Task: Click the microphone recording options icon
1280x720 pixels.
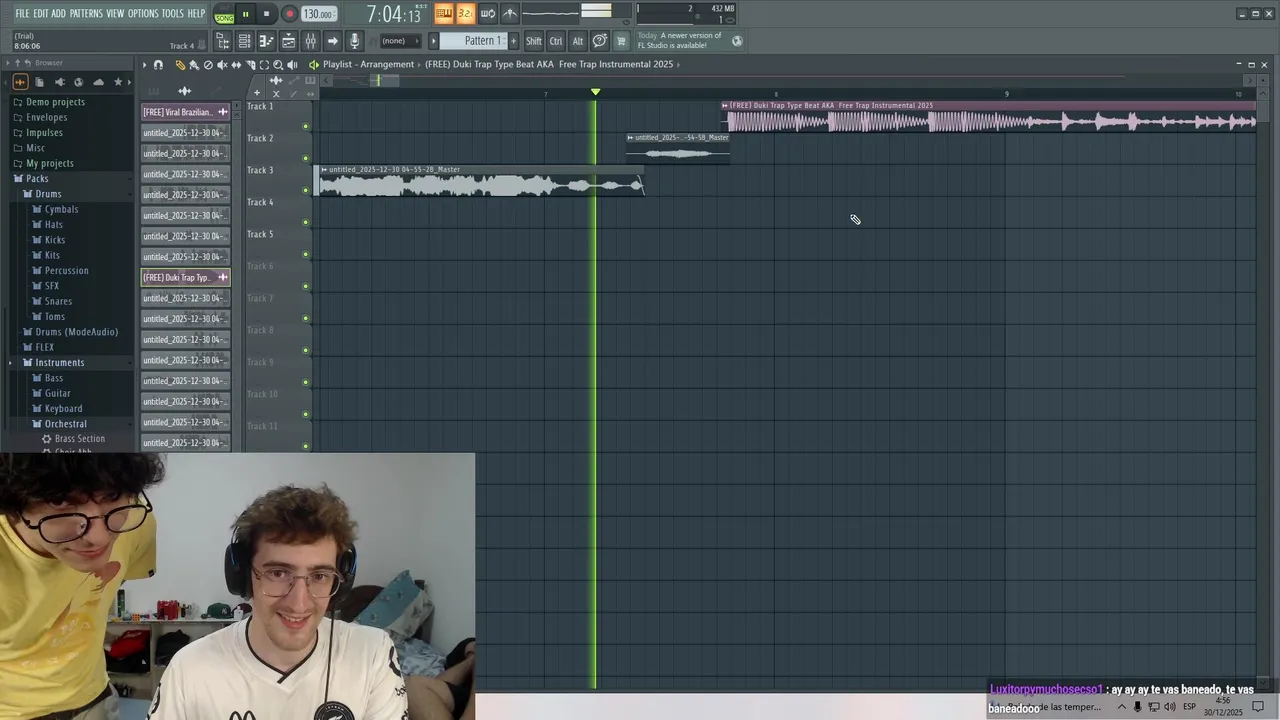Action: tap(354, 41)
